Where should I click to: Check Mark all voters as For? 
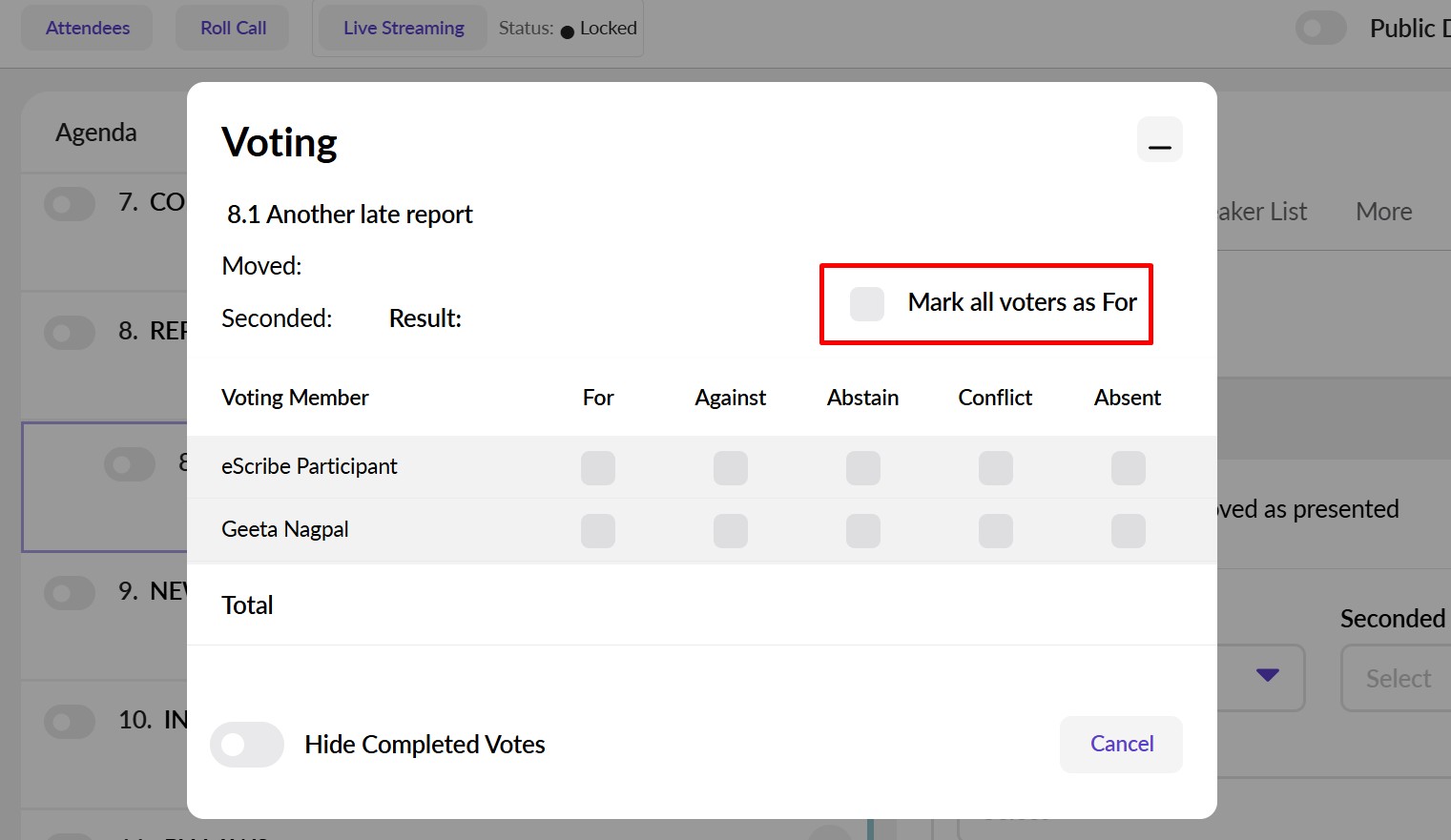coord(867,303)
